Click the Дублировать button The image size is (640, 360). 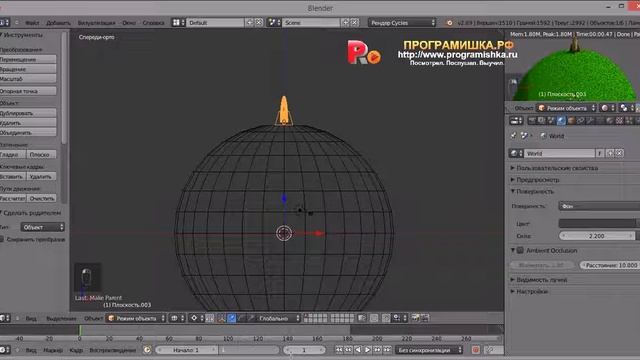click(28, 113)
